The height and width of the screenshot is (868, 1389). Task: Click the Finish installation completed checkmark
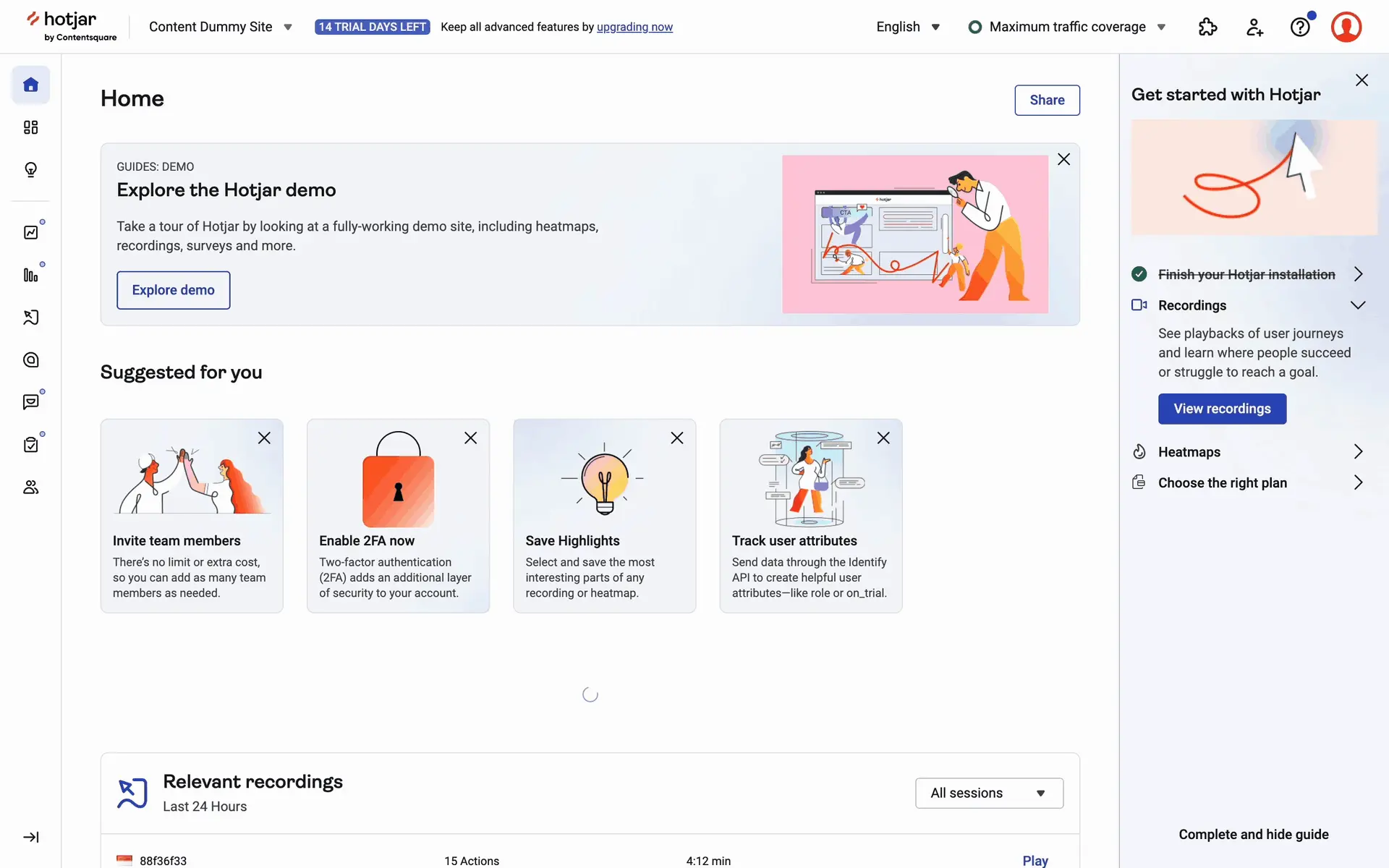click(x=1139, y=274)
